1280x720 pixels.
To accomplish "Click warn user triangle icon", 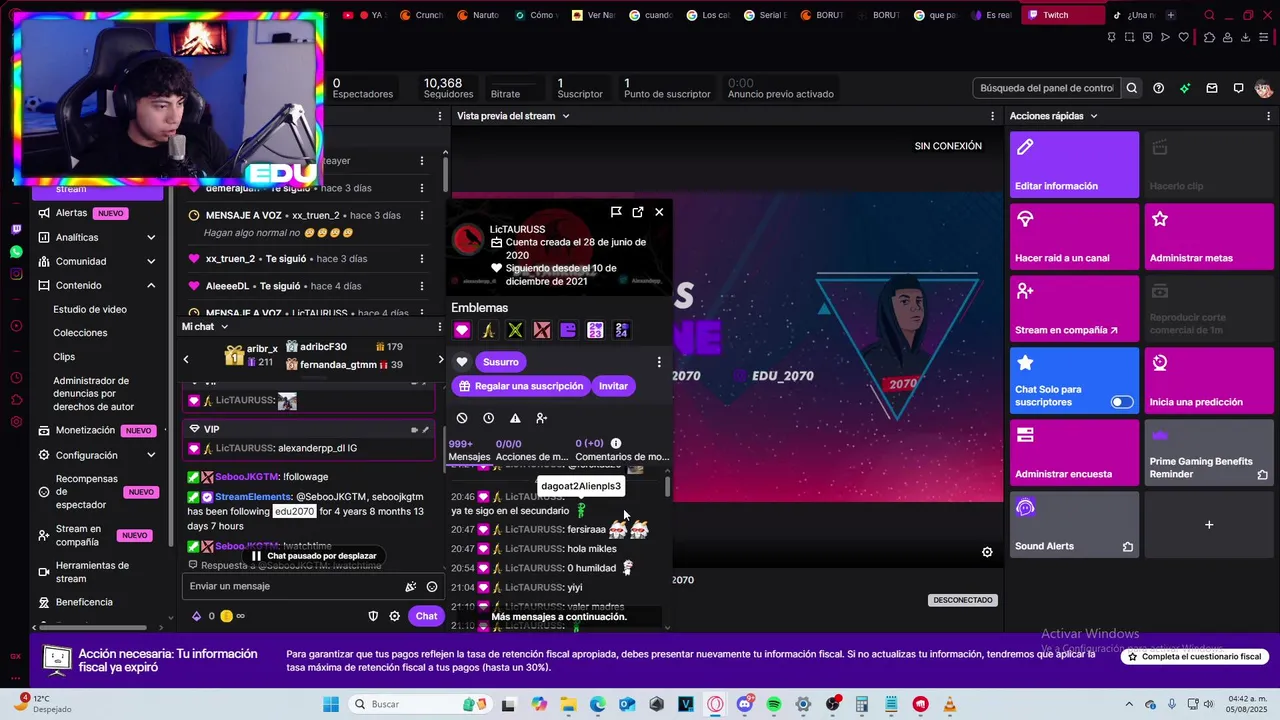I will pos(515,418).
